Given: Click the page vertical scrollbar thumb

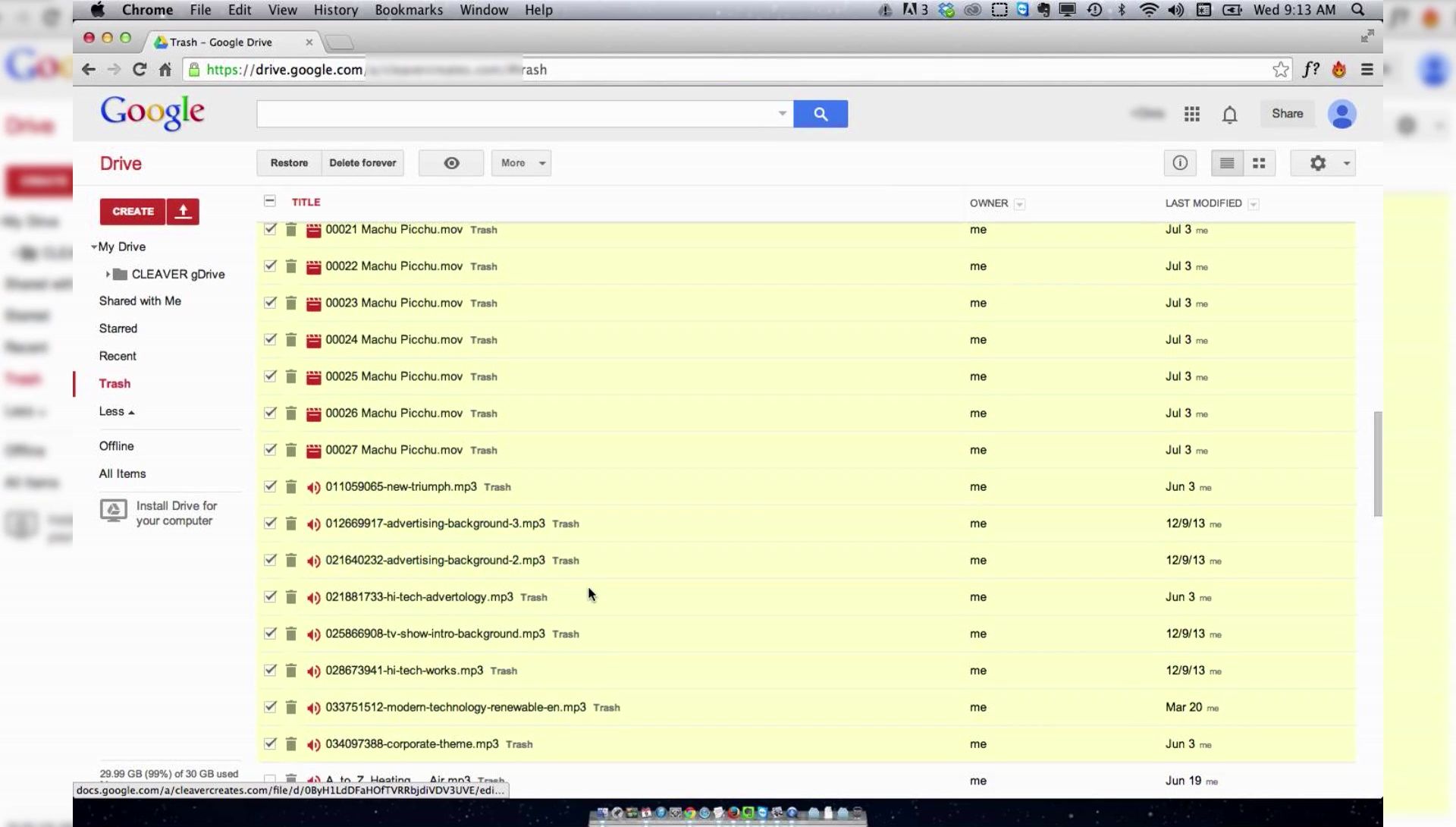Looking at the screenshot, I should tap(1378, 464).
